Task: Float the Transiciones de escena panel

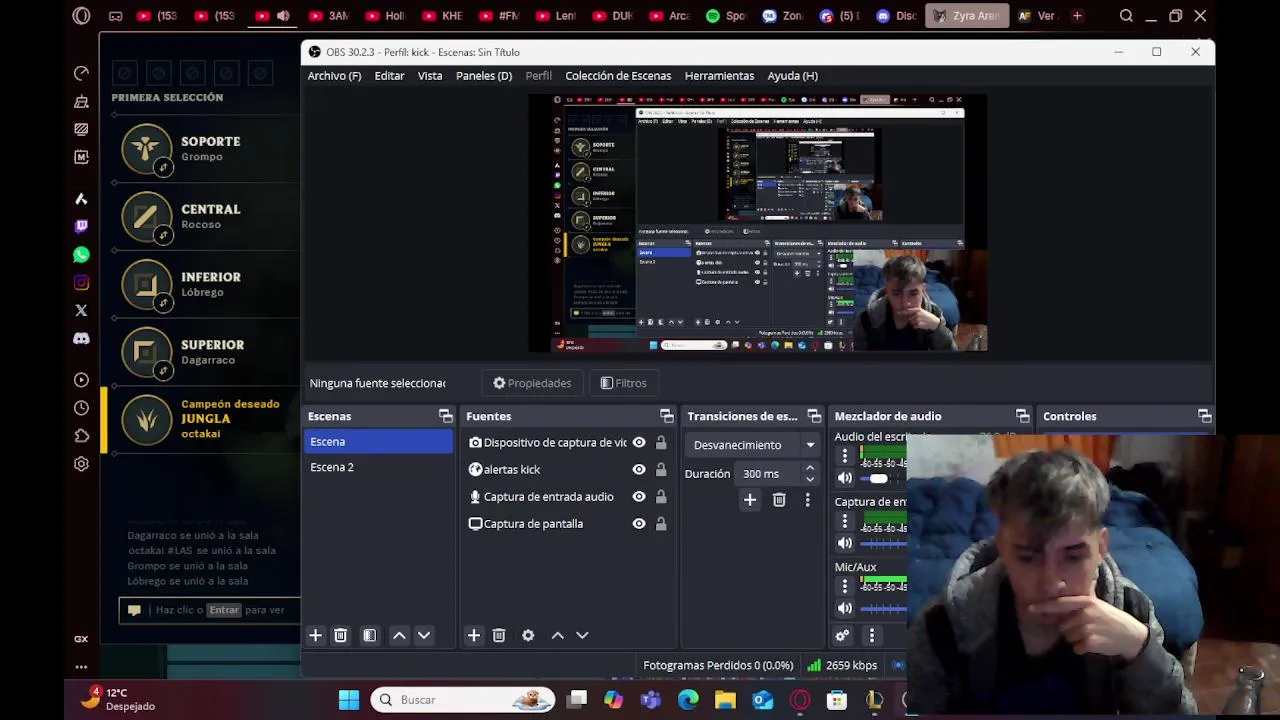Action: click(x=814, y=416)
